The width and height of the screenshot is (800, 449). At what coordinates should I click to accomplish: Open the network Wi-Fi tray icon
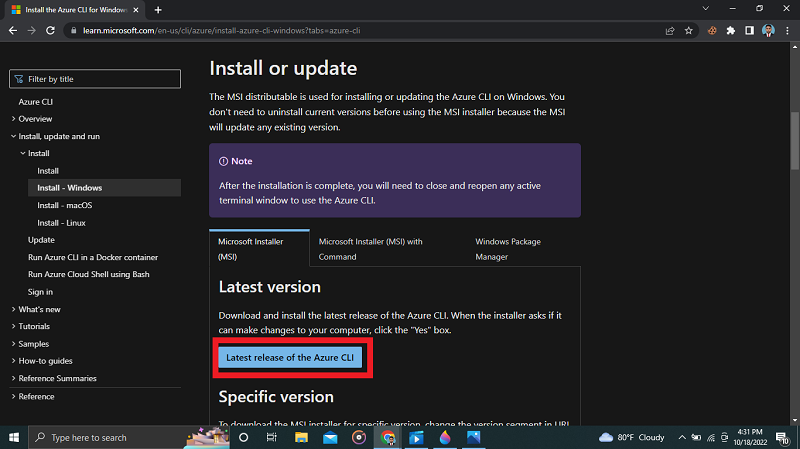pos(711,437)
